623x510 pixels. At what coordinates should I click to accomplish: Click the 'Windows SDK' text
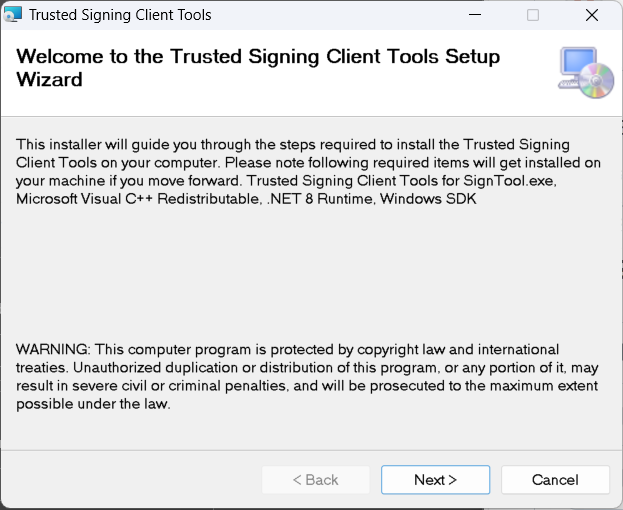[x=435, y=199]
